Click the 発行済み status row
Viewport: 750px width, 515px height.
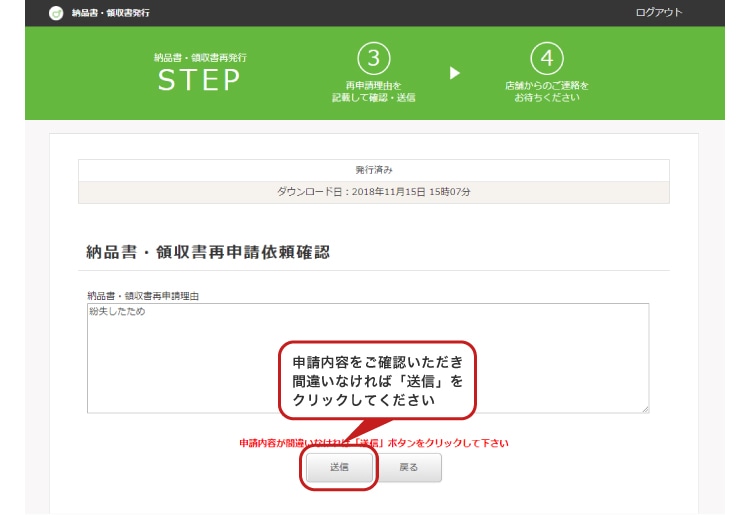tap(373, 170)
